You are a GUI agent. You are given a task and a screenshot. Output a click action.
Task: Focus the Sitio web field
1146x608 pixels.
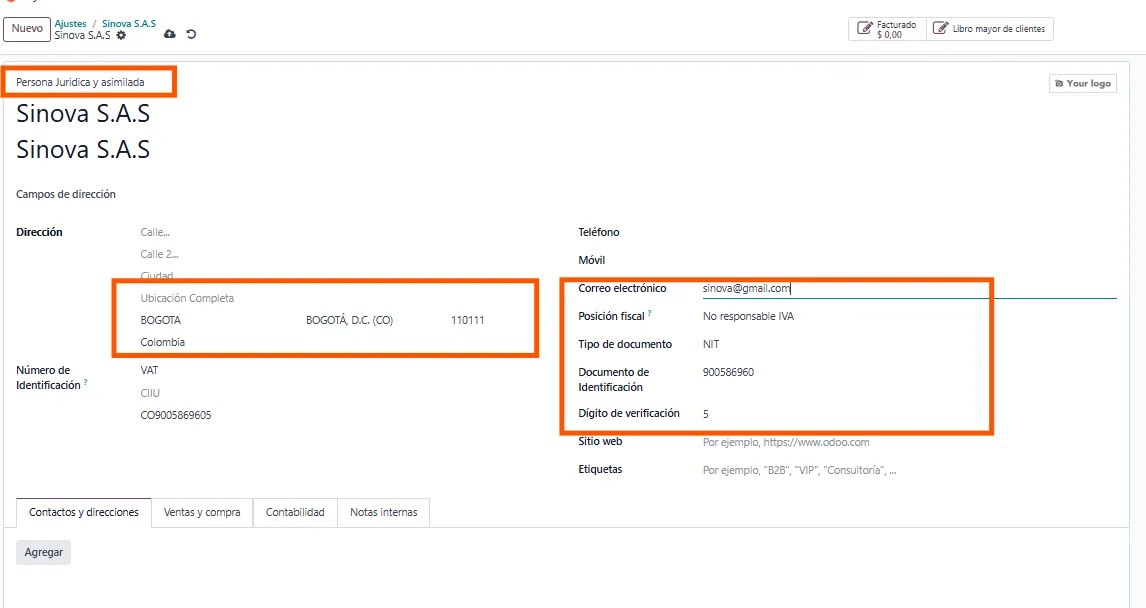pos(909,442)
